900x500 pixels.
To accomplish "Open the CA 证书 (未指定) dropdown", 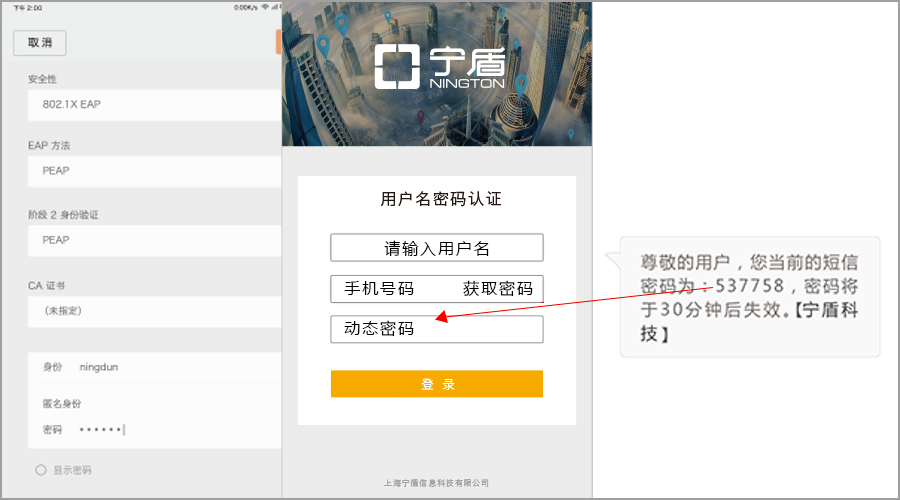I will (154, 312).
